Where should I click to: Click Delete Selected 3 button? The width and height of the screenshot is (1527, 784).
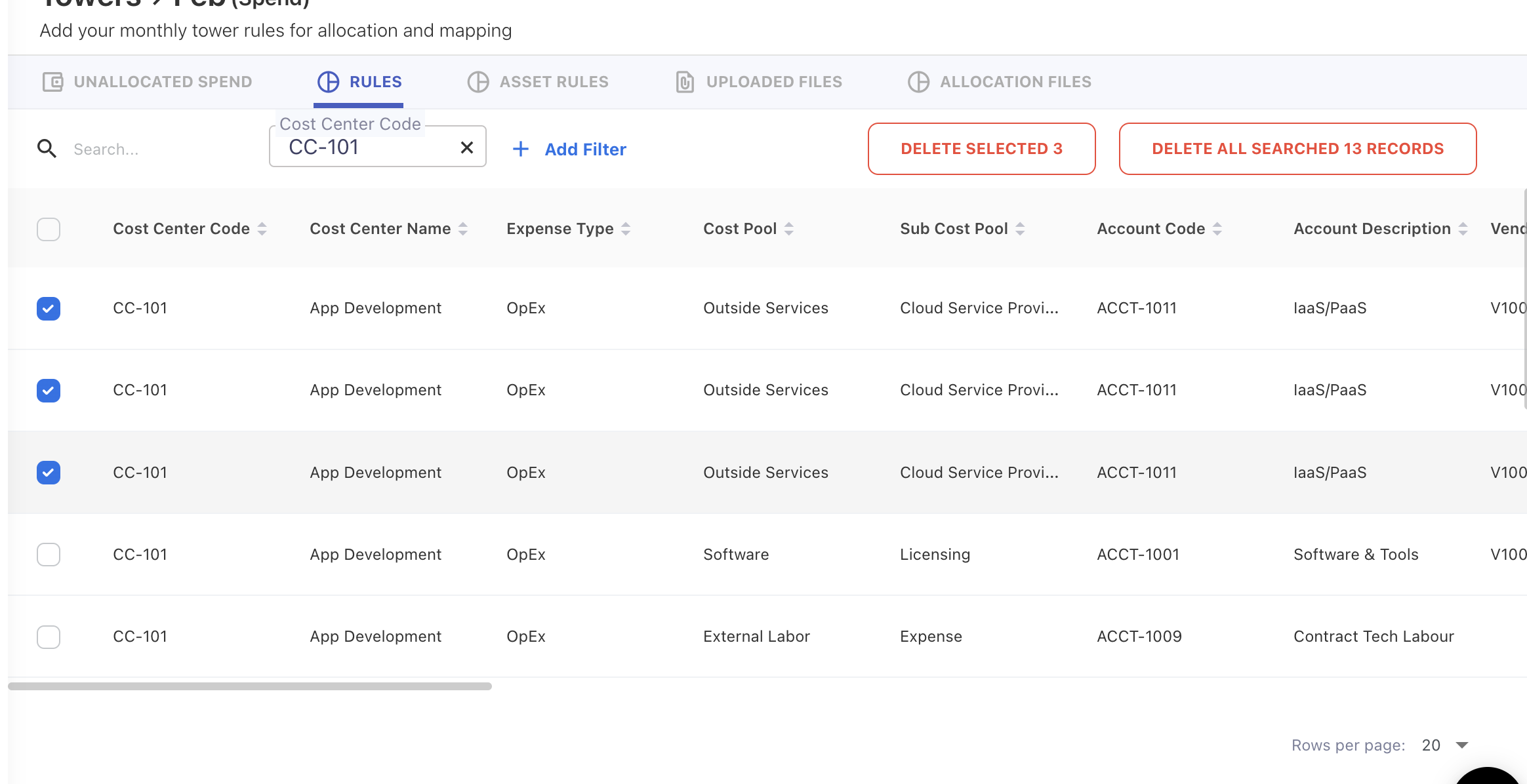tap(981, 149)
